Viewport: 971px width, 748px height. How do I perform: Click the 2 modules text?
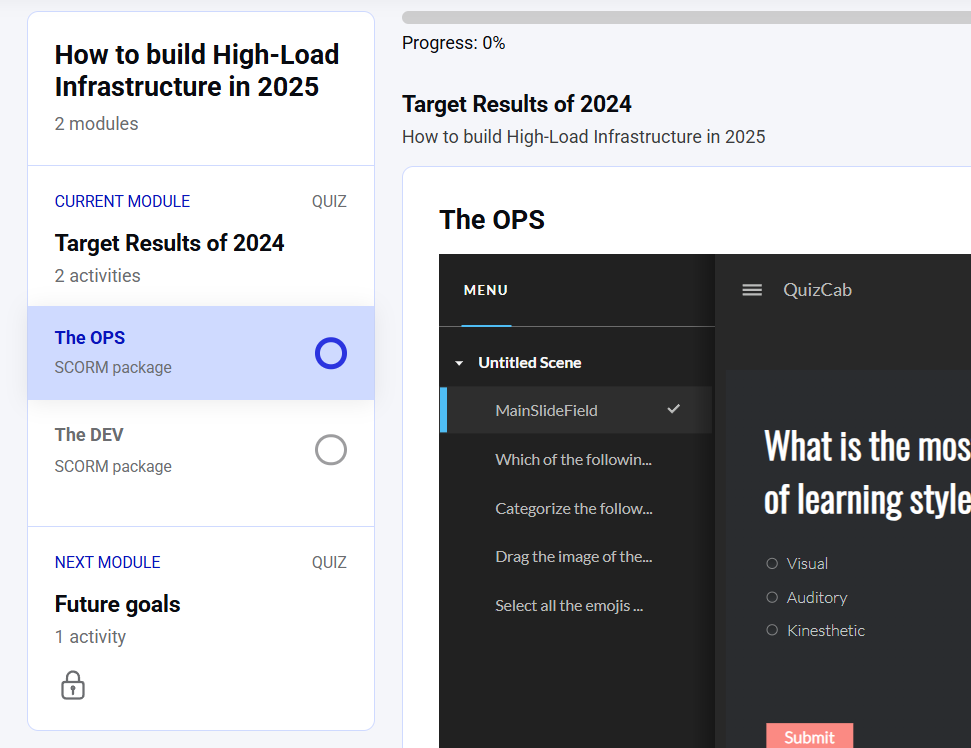click(96, 124)
